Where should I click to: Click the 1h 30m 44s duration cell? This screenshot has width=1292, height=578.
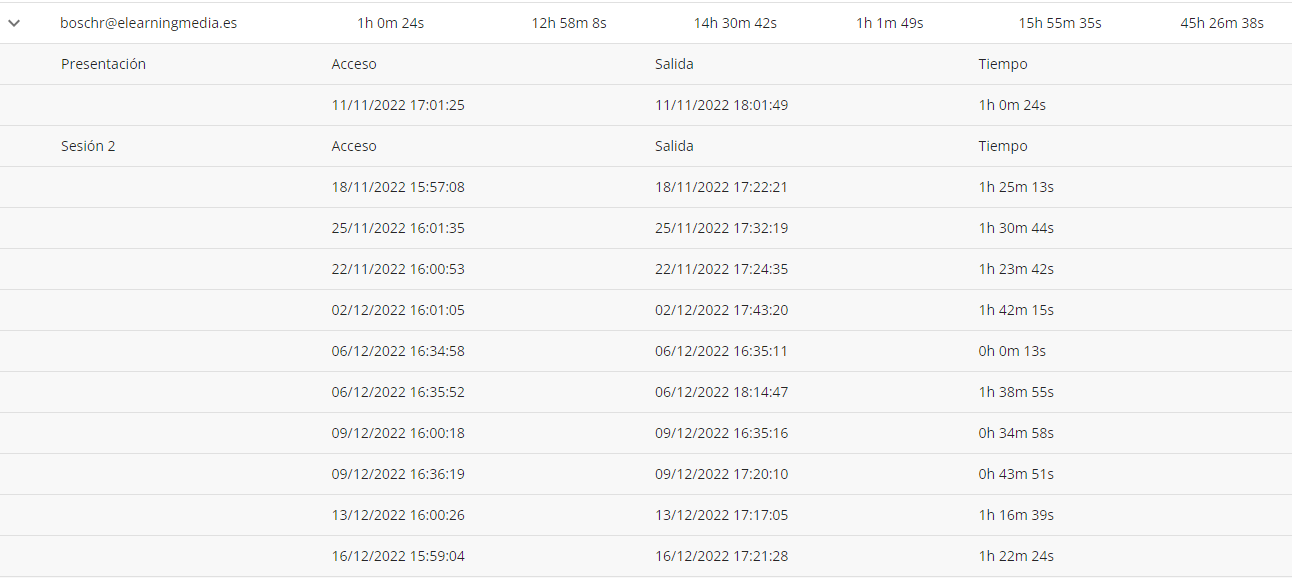point(1016,228)
